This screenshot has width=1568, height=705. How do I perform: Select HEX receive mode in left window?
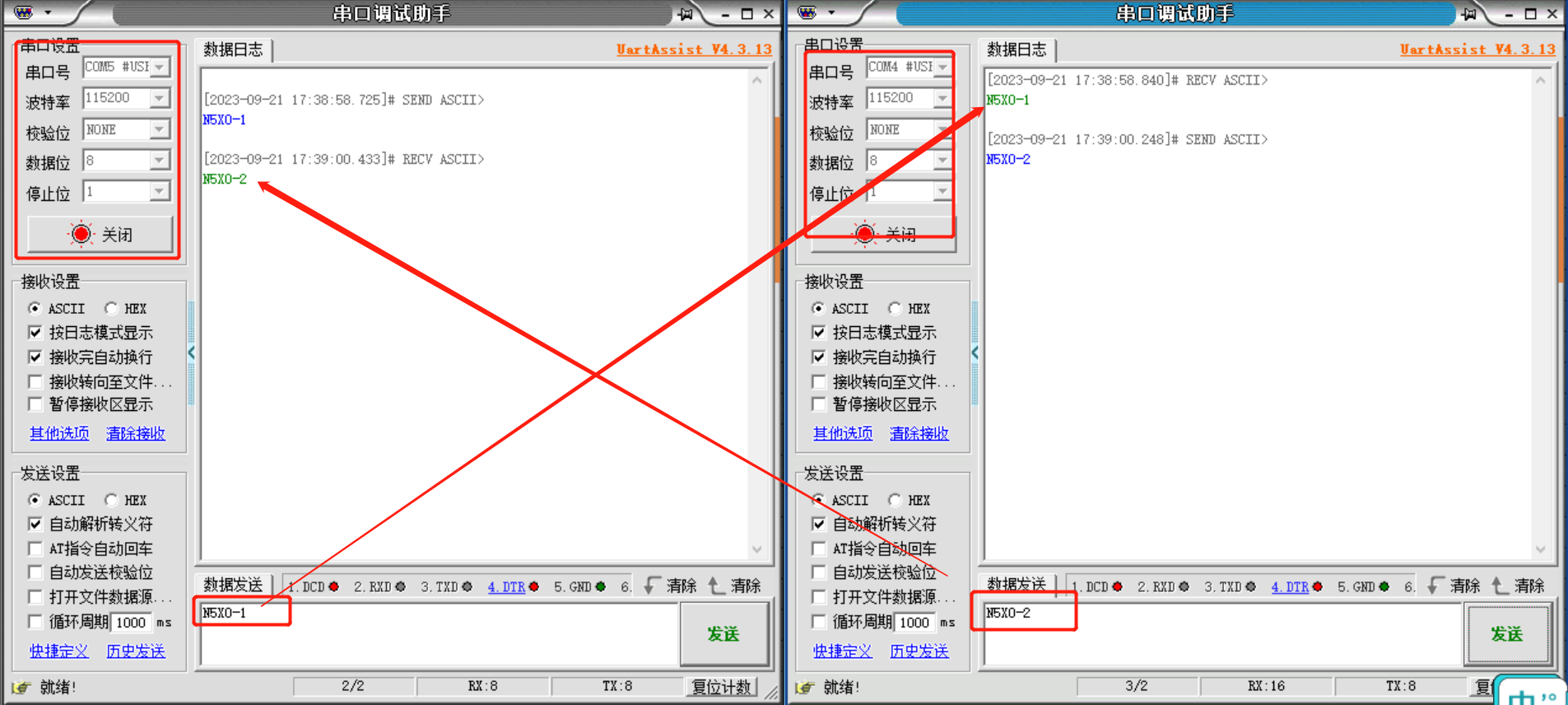tap(112, 309)
